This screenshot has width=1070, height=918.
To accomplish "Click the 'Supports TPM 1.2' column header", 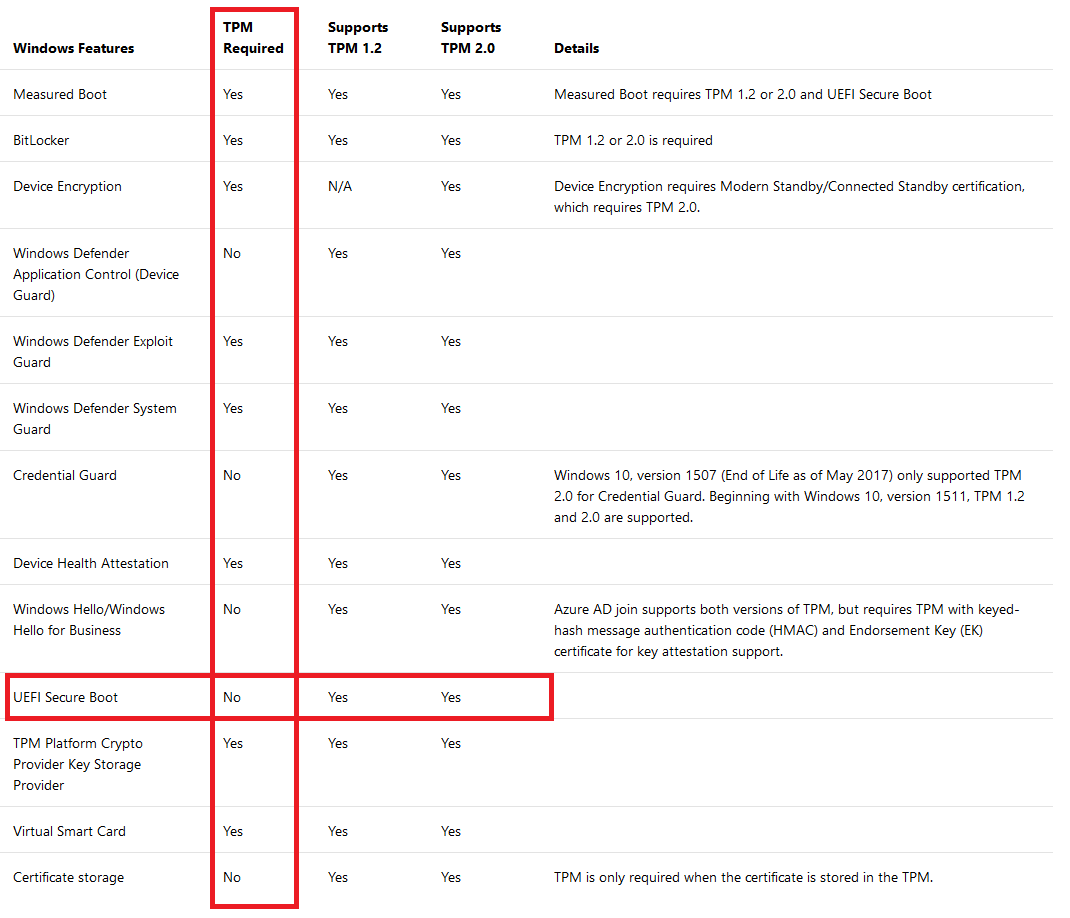I will coord(358,38).
